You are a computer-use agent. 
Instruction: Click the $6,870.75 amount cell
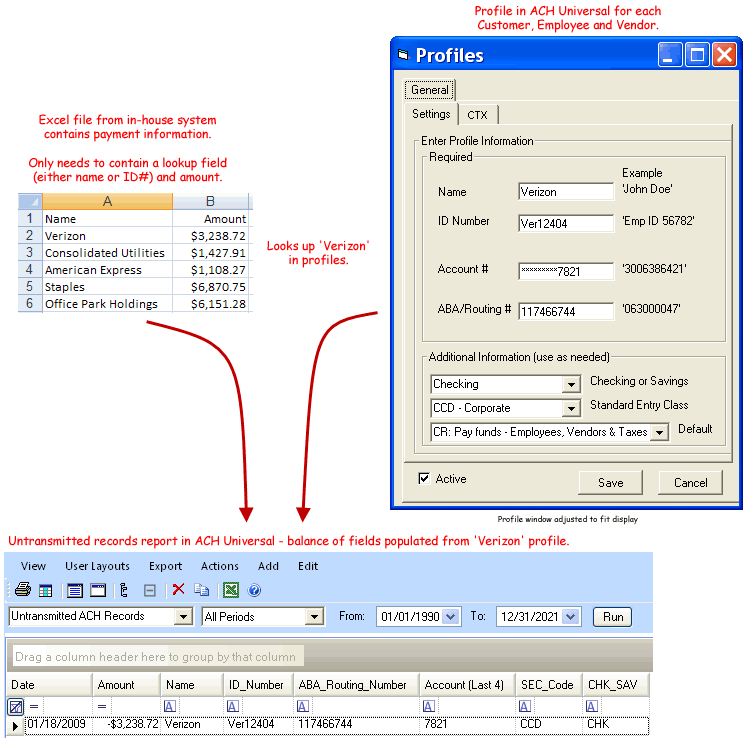point(210,287)
